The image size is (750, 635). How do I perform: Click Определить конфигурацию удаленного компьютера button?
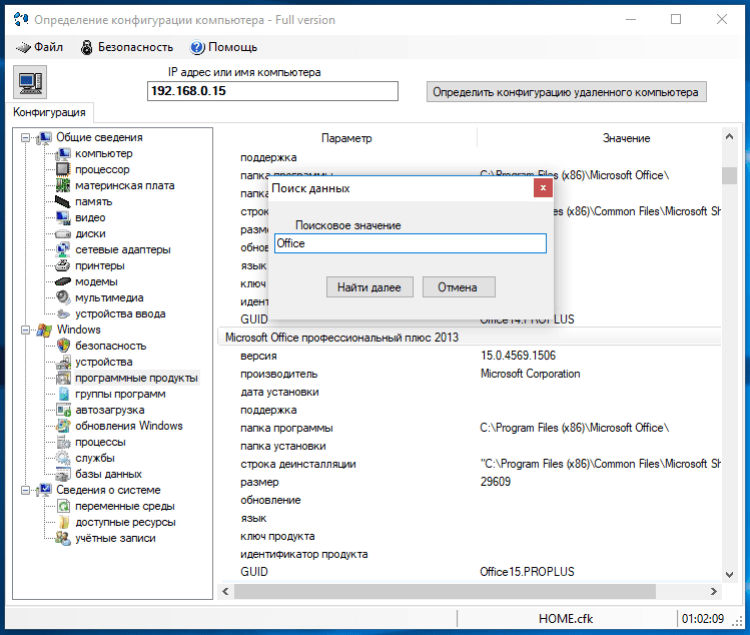566,92
